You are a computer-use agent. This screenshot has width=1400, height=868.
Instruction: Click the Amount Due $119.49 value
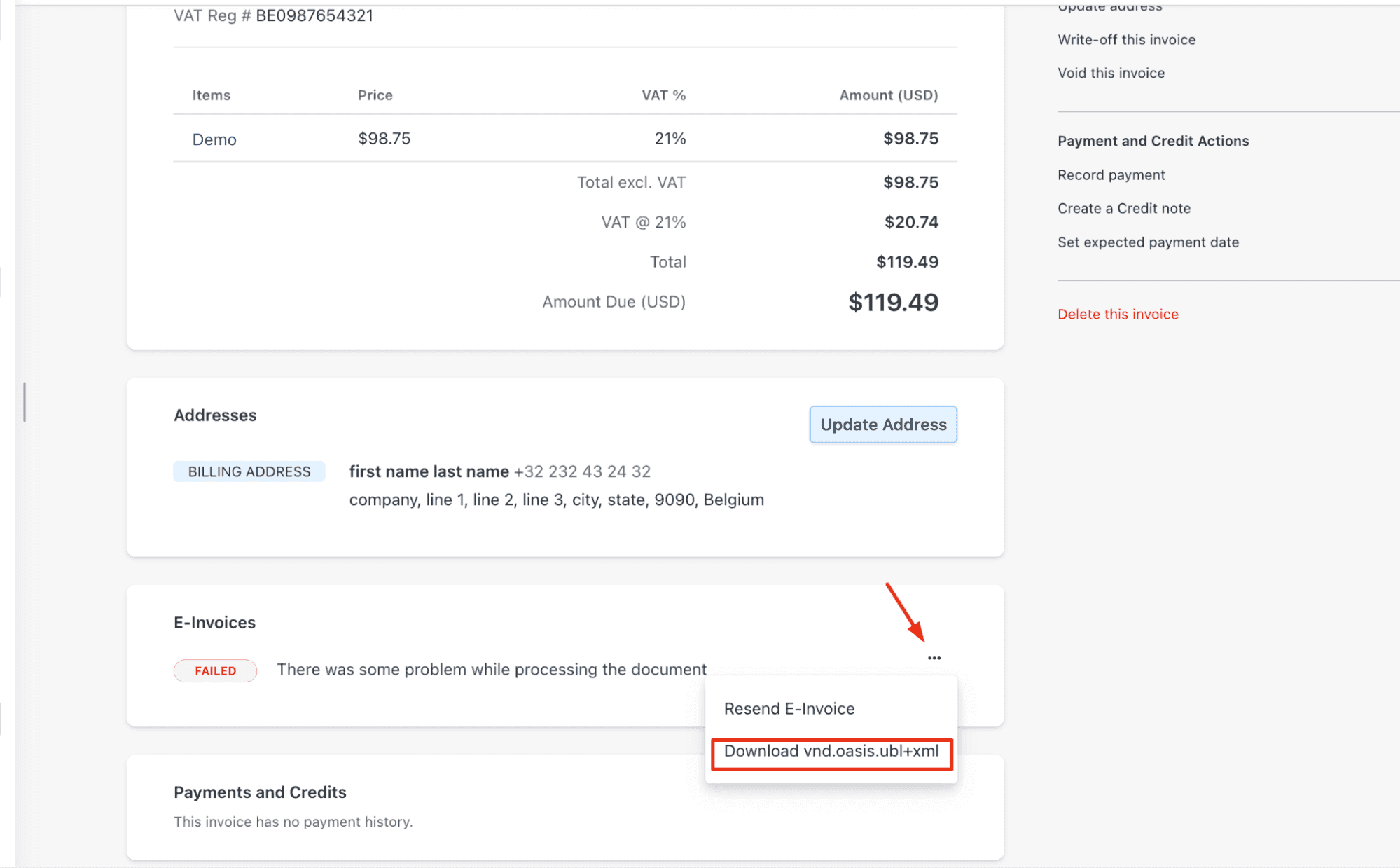(893, 303)
